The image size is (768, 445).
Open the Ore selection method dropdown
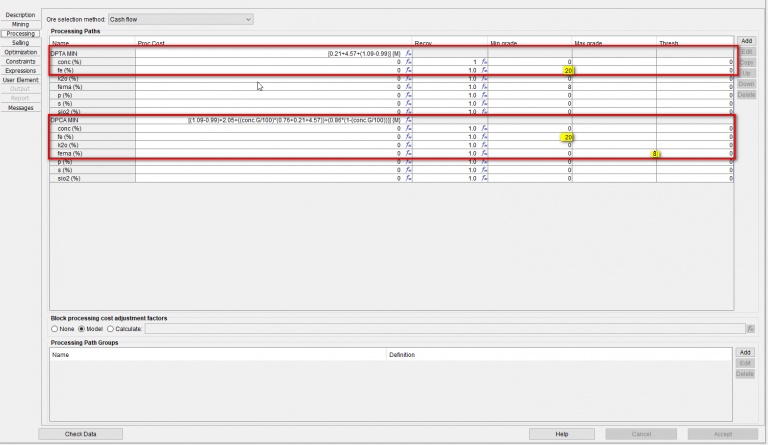click(180, 20)
